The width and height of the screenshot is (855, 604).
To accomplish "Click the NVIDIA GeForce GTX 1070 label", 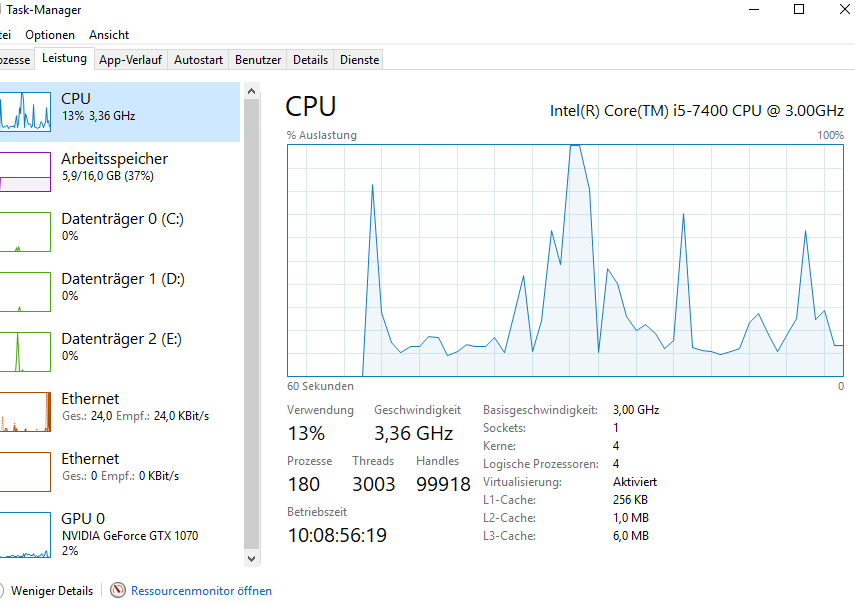I will click(130, 536).
